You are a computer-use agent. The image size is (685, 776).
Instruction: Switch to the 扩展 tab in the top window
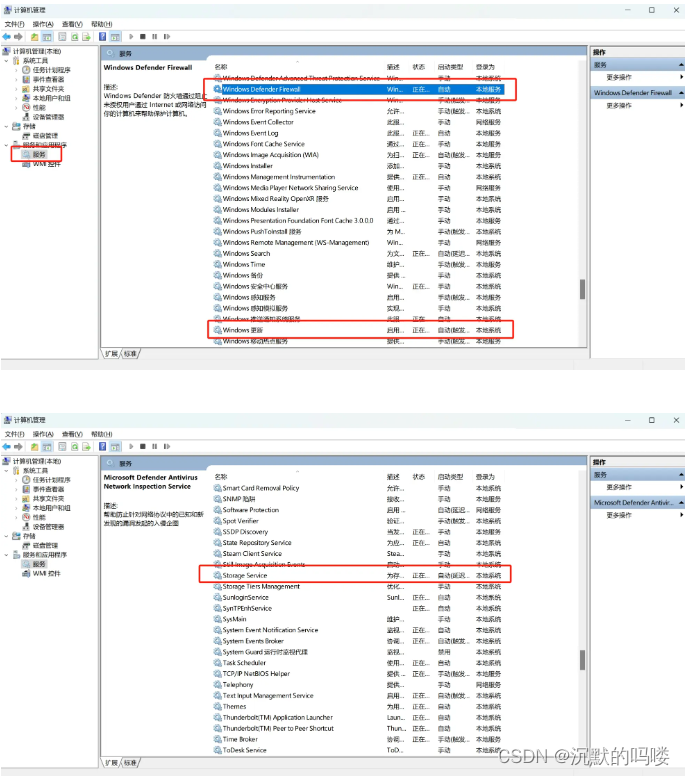coord(112,354)
